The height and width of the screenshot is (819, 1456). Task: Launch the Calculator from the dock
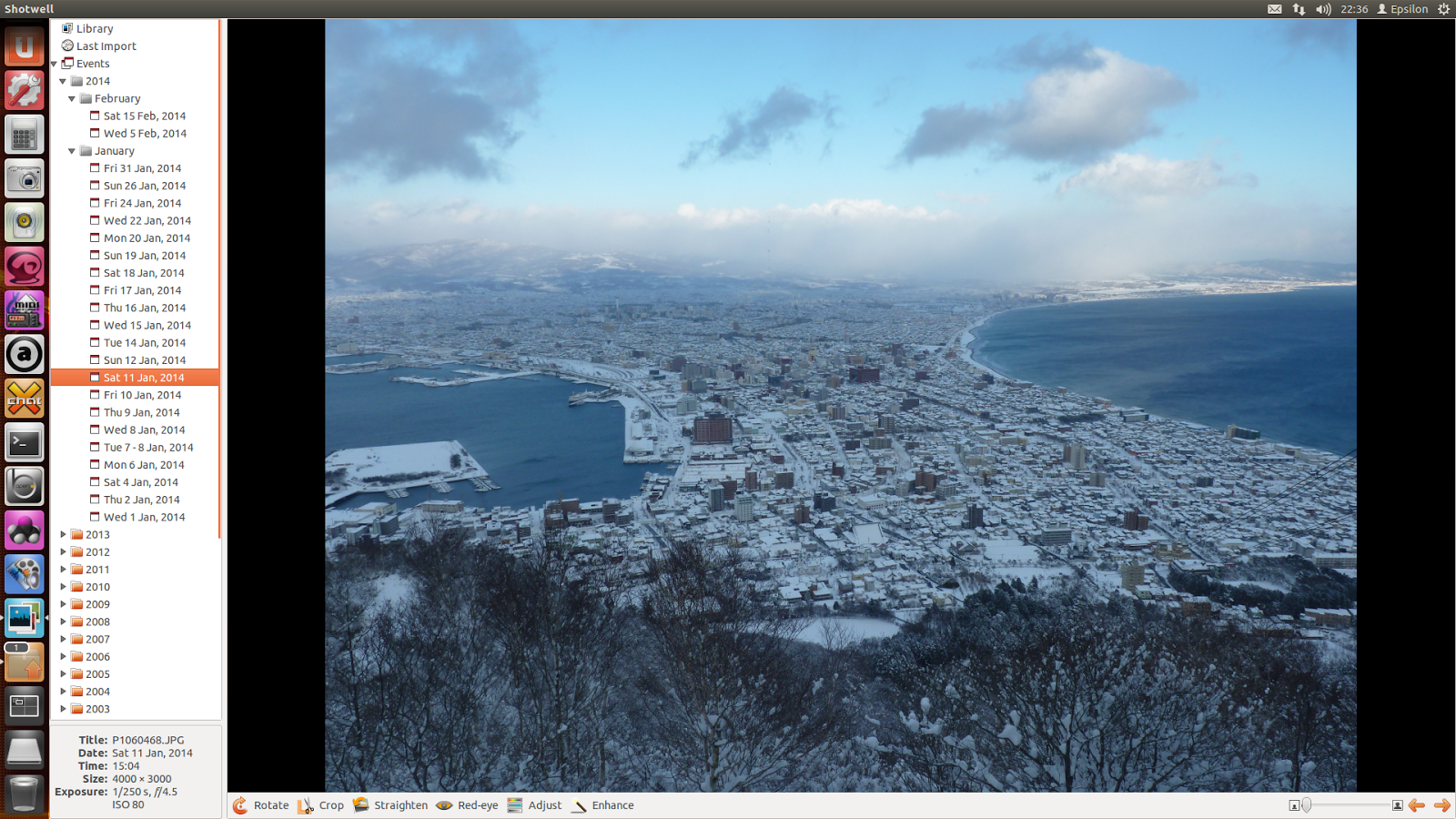point(25,135)
